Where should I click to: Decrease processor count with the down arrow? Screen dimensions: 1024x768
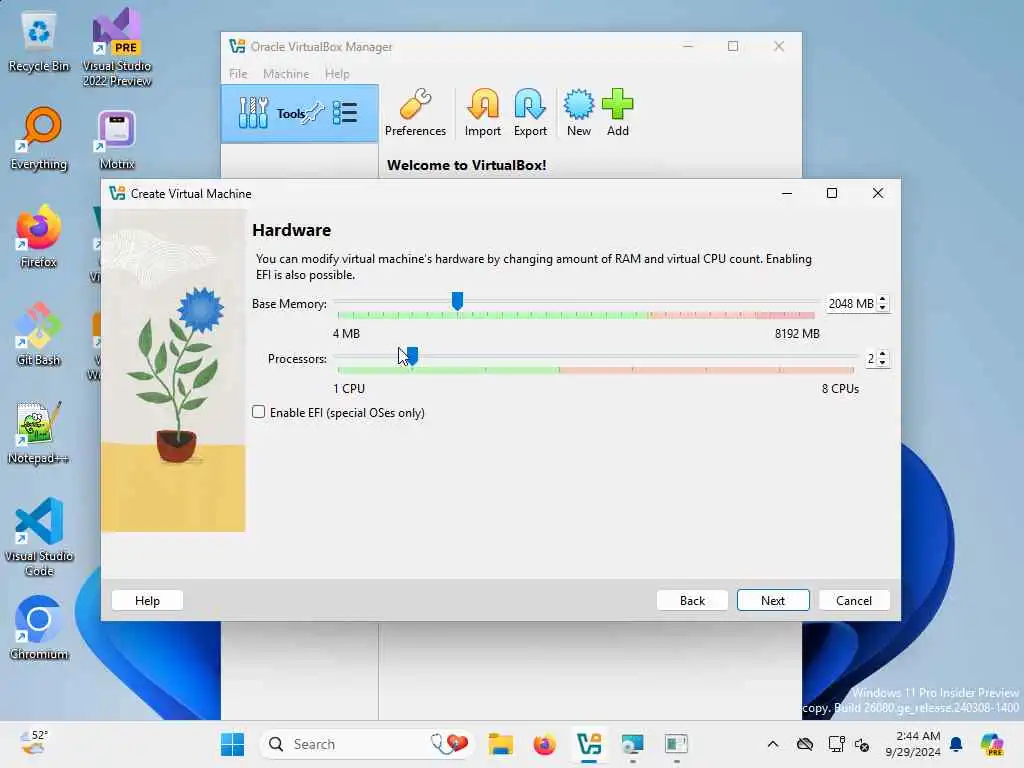click(883, 362)
